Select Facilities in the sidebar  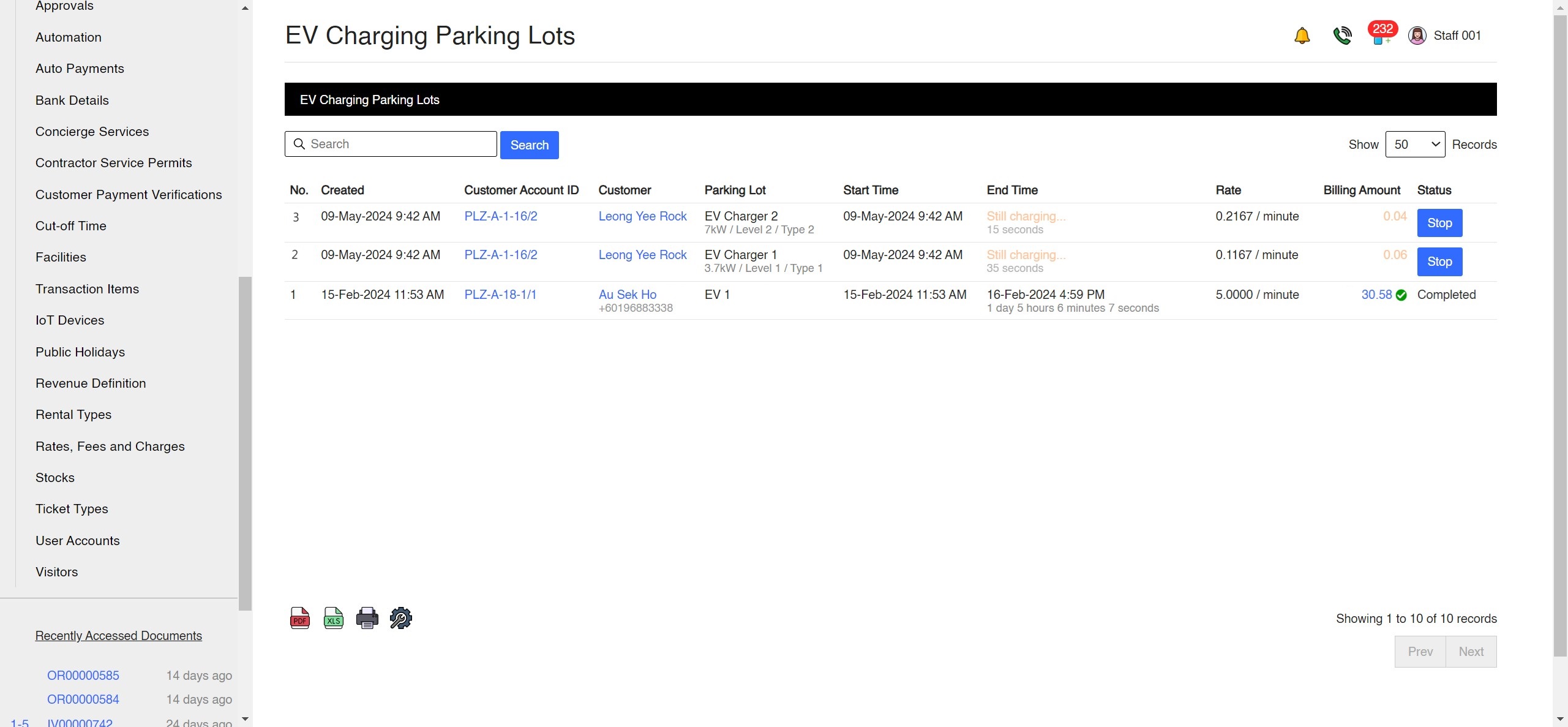click(x=61, y=257)
